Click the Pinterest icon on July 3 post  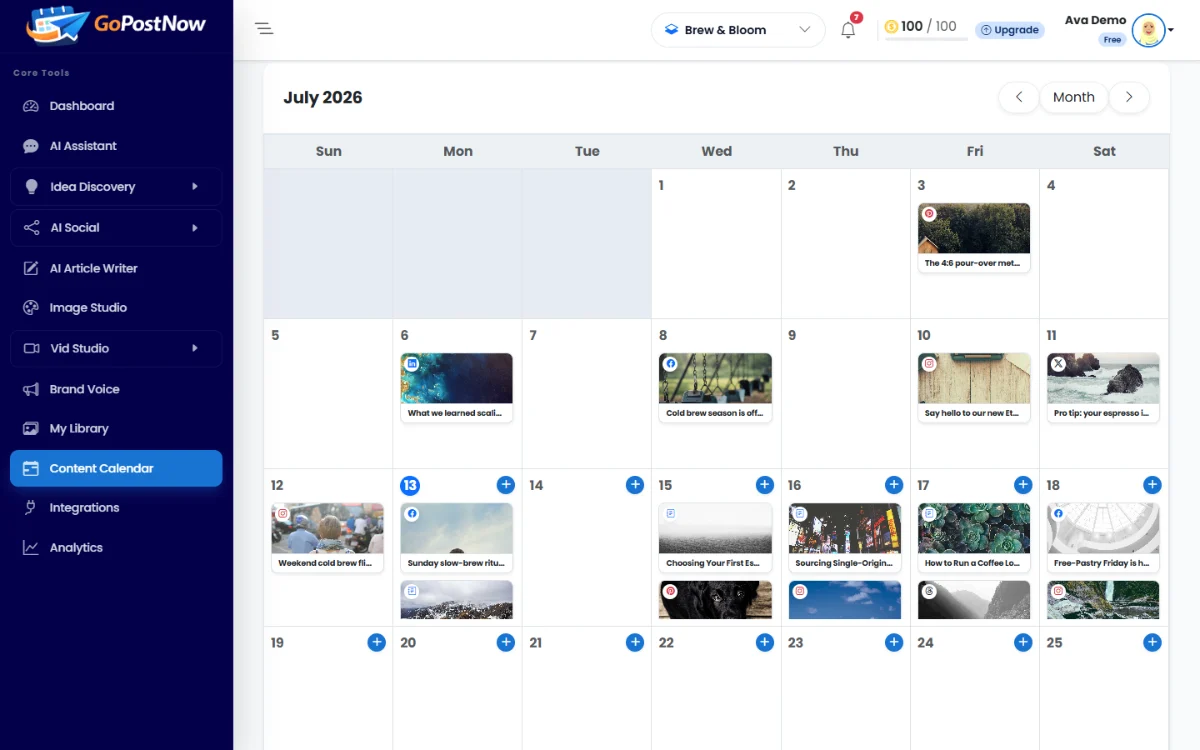pos(929,214)
